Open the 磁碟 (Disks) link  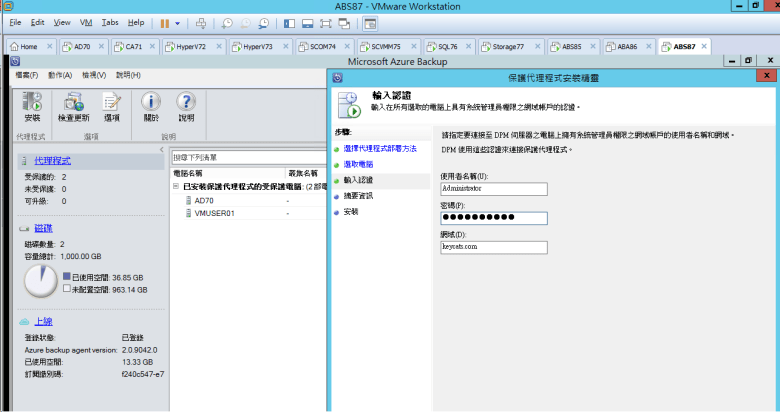click(43, 229)
